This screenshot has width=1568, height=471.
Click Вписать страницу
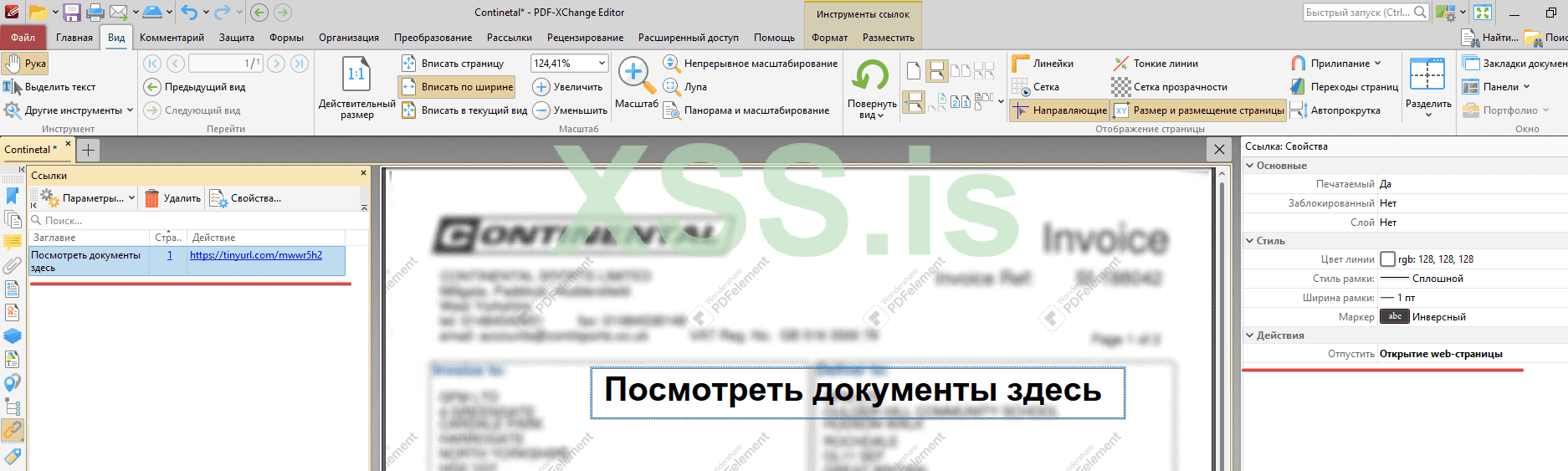coord(453,64)
